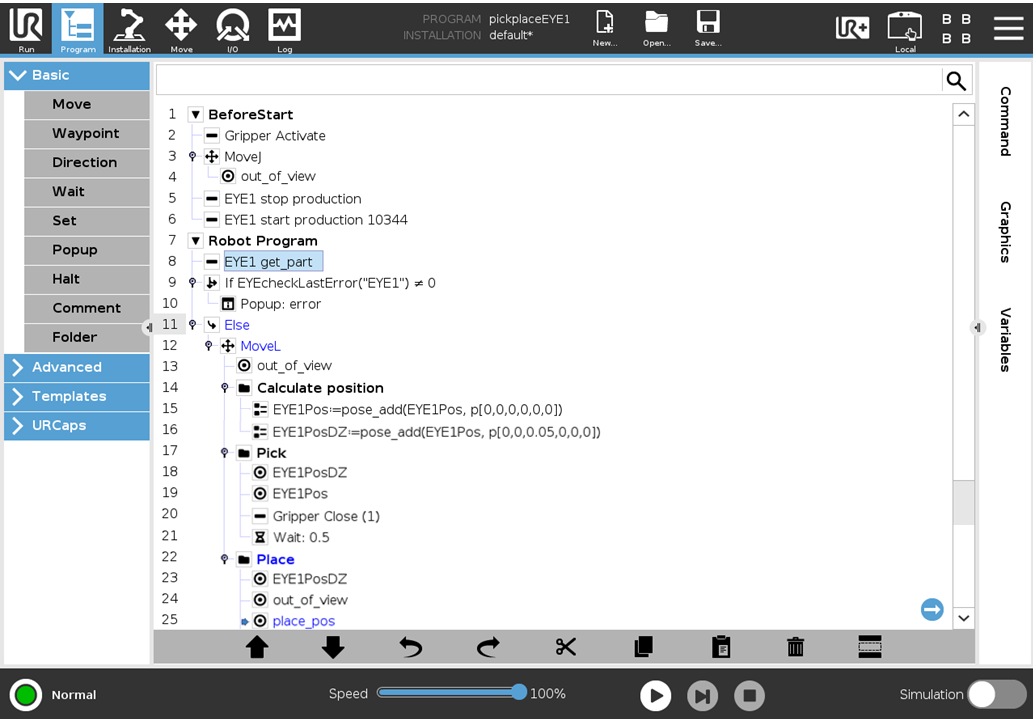Viewport: 1036px width, 719px height.
Task: Cut the selected node with scissors
Action: point(566,647)
